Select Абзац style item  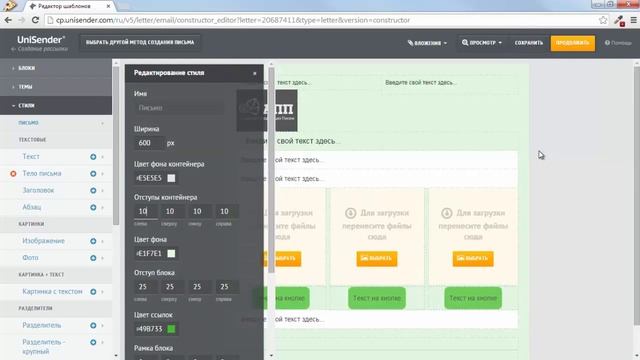[32, 207]
